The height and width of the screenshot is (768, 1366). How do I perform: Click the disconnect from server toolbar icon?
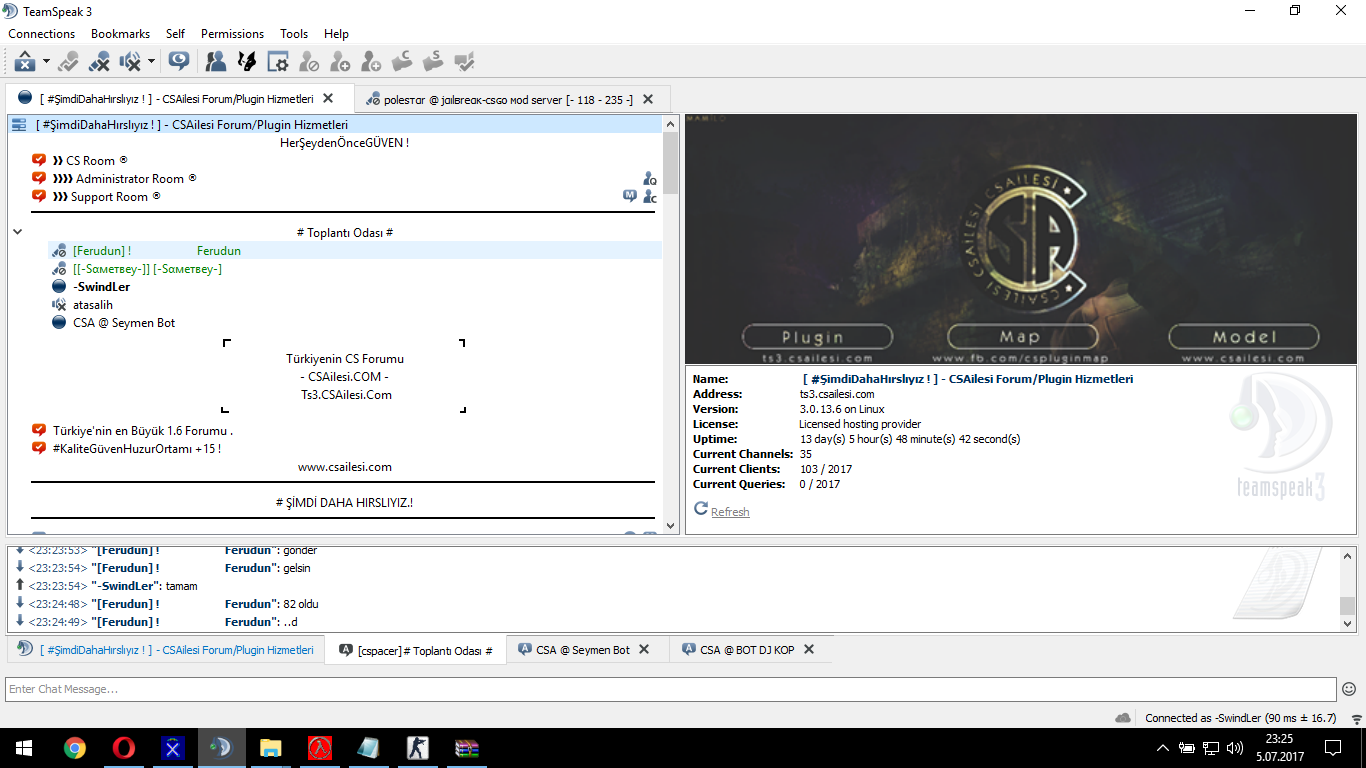[26, 62]
